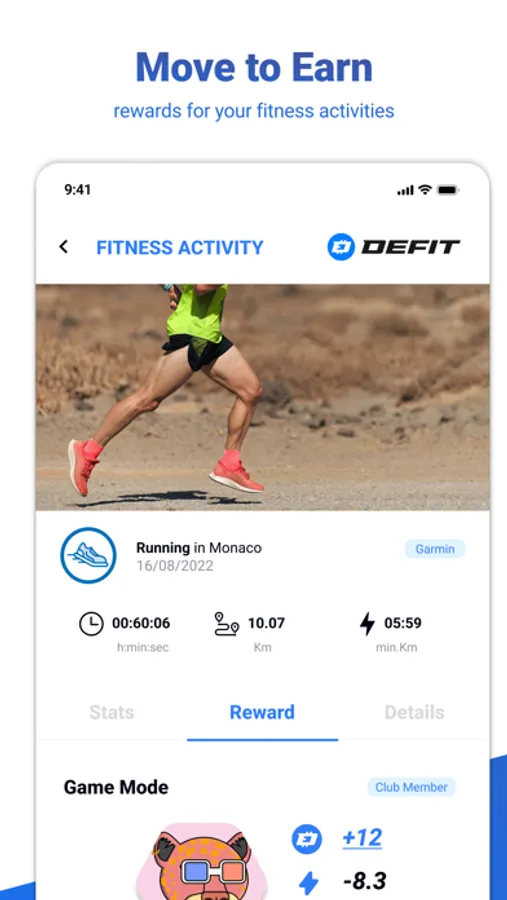Tap the back arrow next to Fitness Activity
The height and width of the screenshot is (900, 507).
coord(63,247)
